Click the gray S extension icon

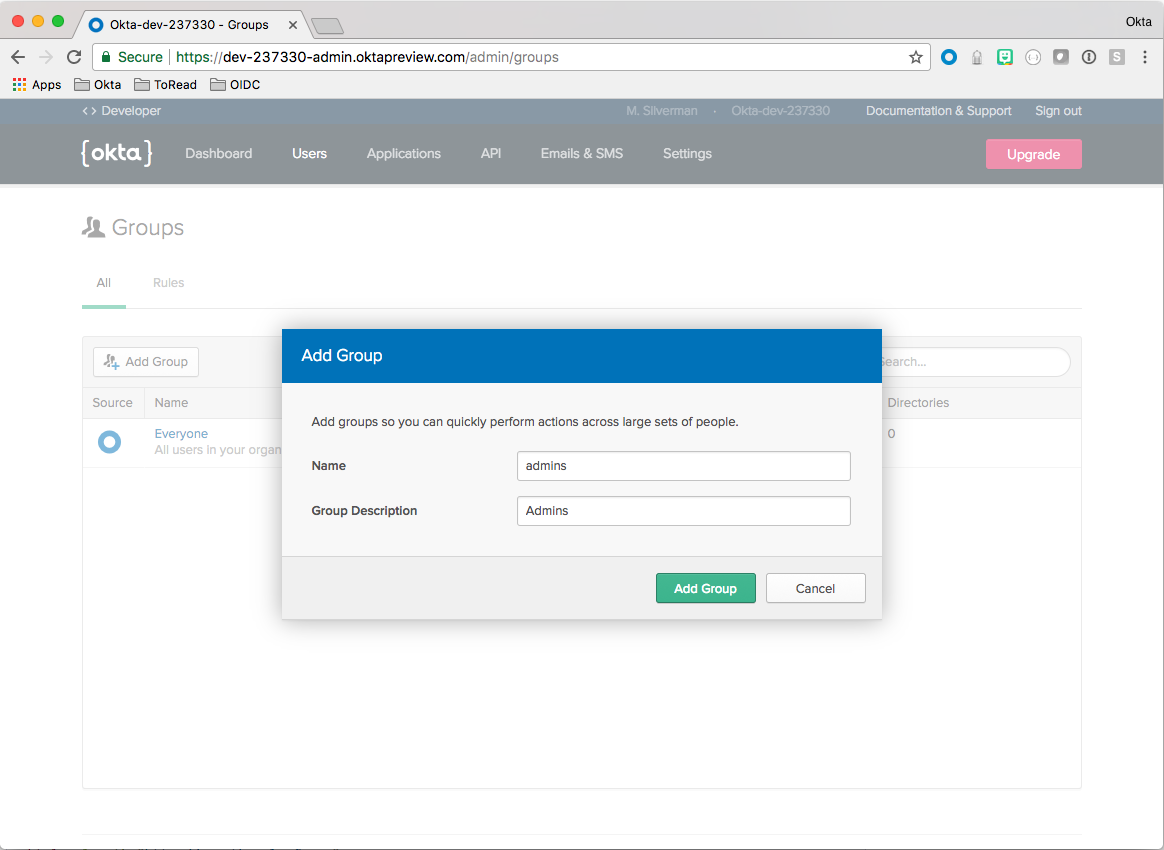click(x=1117, y=57)
